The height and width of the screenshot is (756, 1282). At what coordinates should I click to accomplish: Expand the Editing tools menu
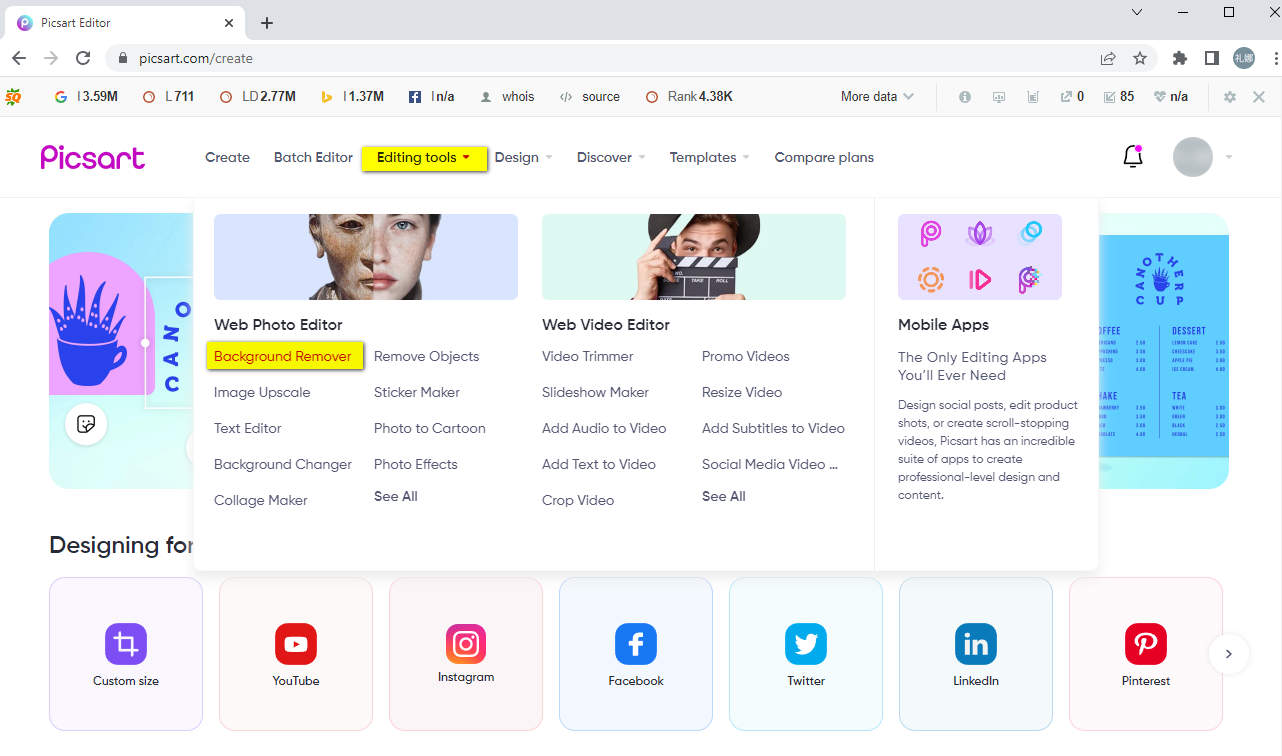coord(424,157)
